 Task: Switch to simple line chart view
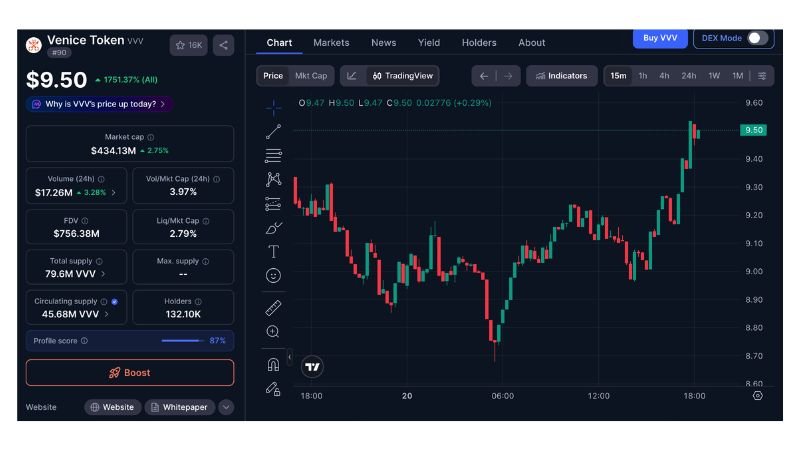coord(352,76)
